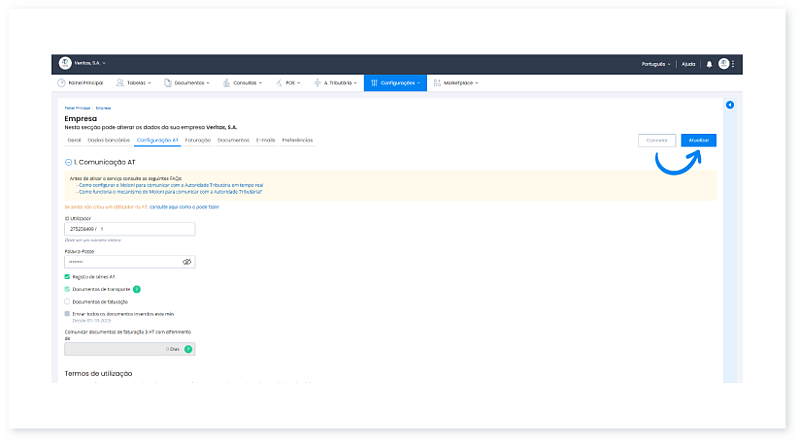Toggle password visibility eye icon

(x=187, y=262)
